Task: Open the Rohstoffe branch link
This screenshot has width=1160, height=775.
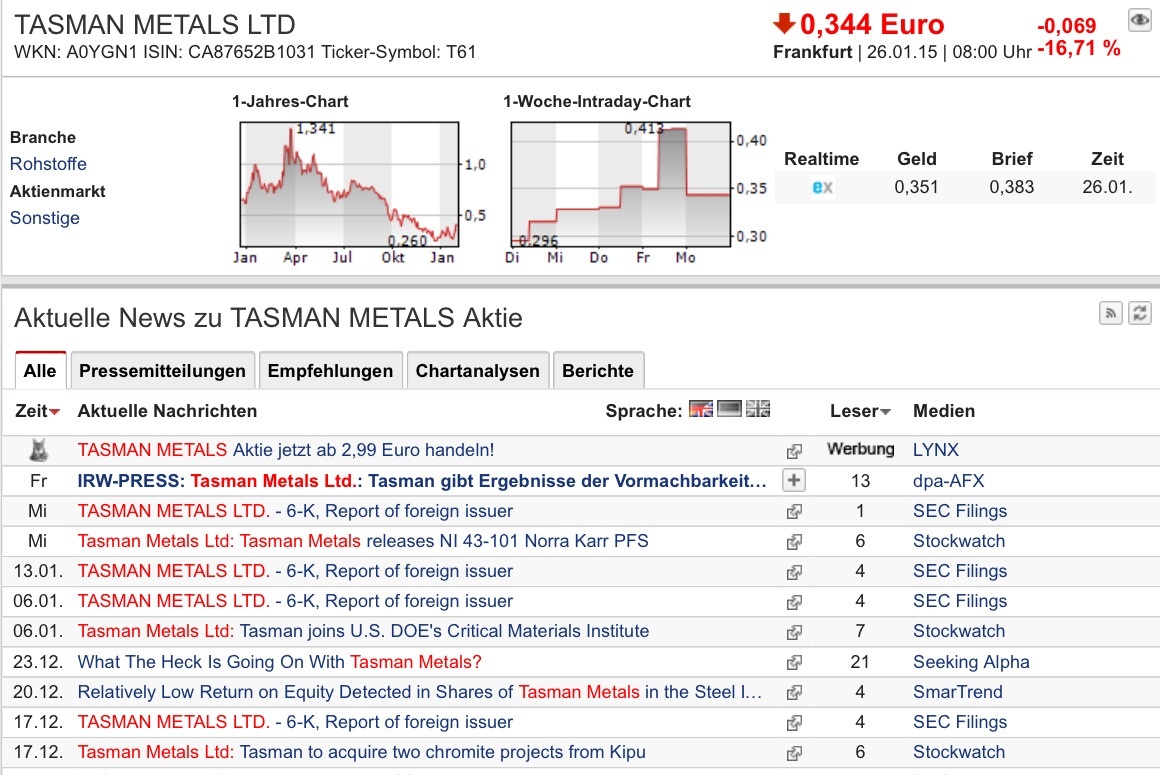Action: [x=47, y=164]
